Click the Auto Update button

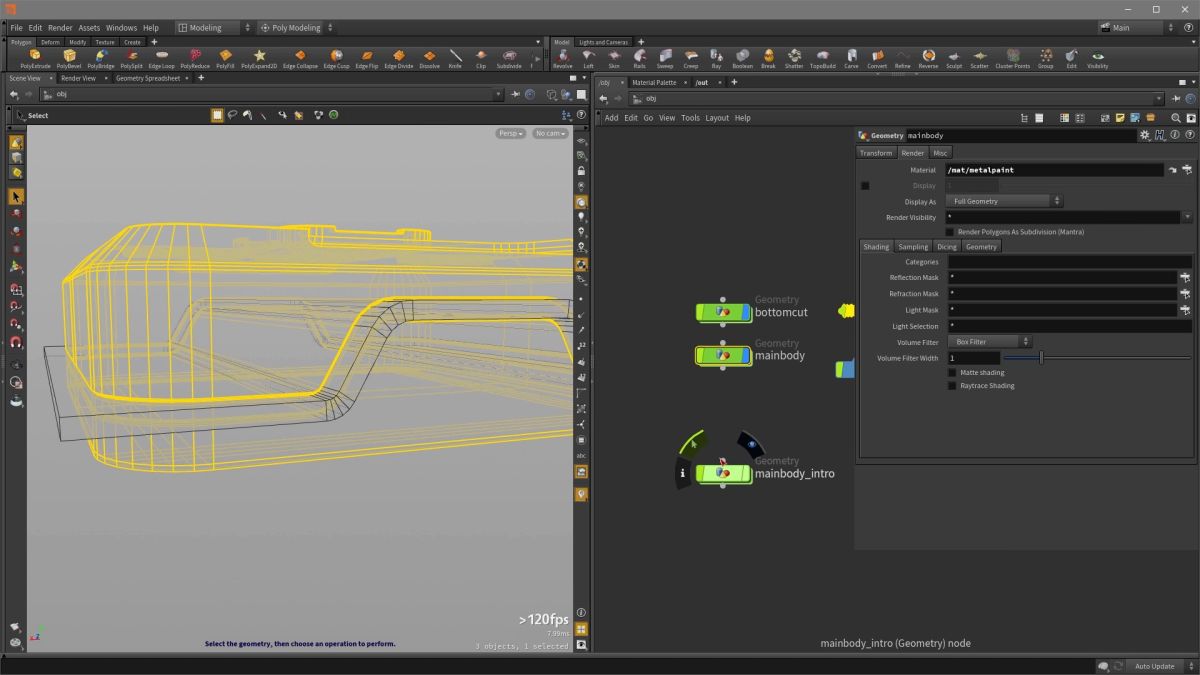tap(1155, 666)
